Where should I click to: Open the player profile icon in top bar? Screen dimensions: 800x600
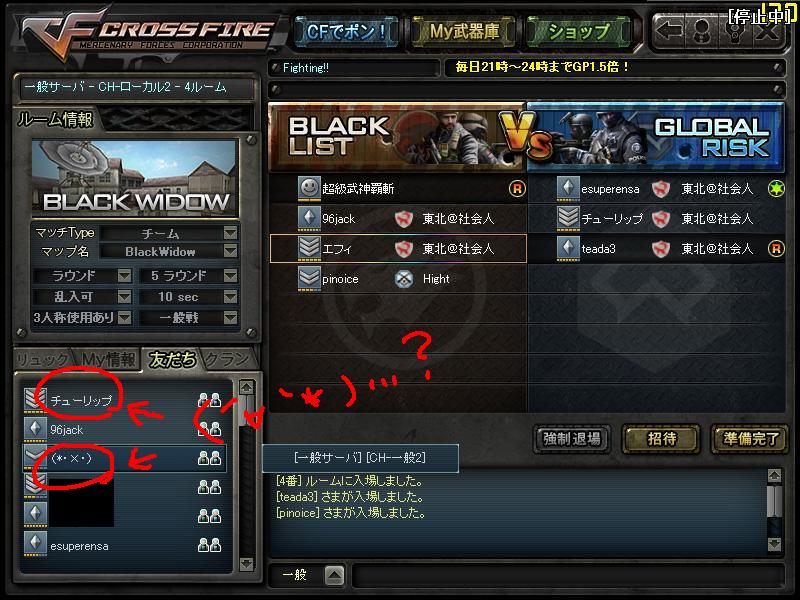click(x=702, y=31)
